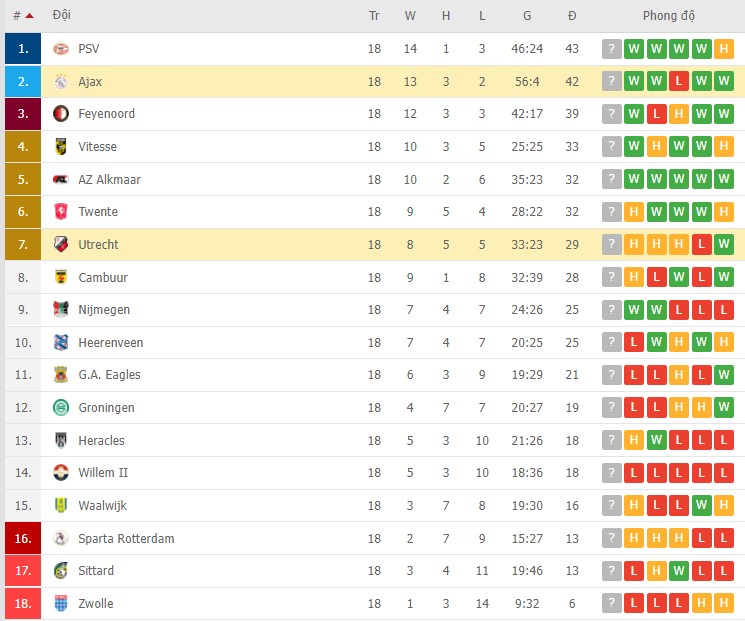The image size is (745, 621).
Task: Sort standings by W wins column
Action: coord(410,16)
